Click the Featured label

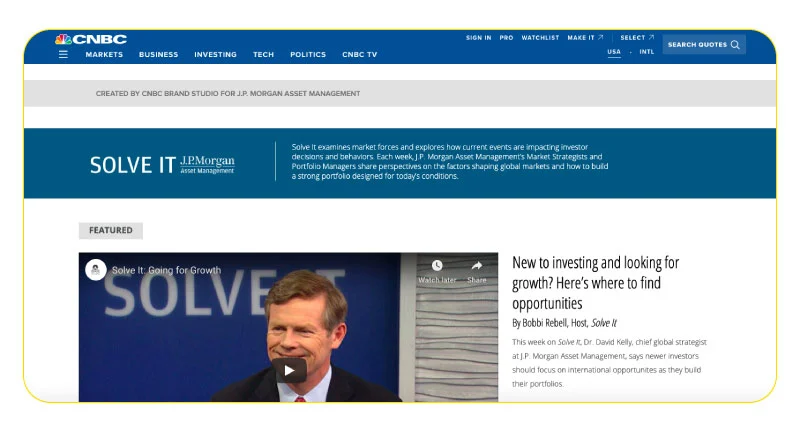click(x=111, y=231)
